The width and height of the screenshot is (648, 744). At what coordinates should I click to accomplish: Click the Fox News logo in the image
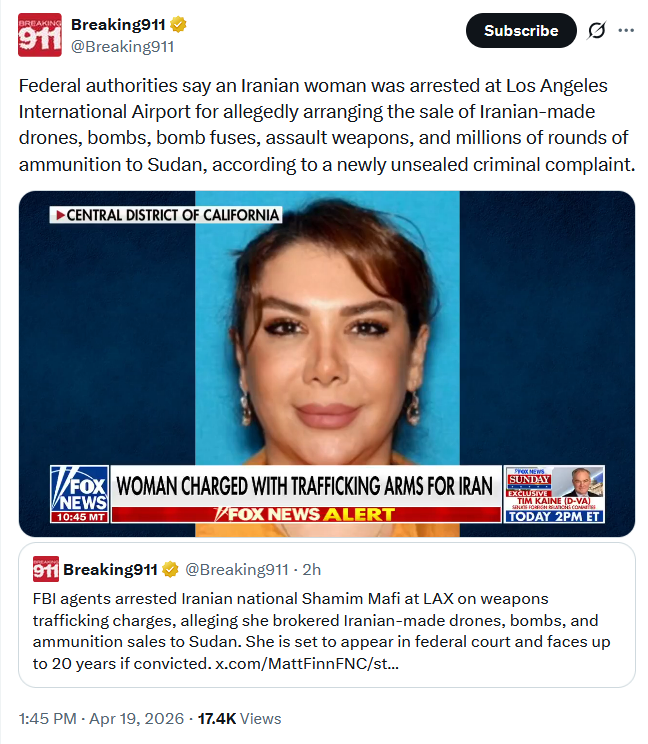[x=80, y=494]
